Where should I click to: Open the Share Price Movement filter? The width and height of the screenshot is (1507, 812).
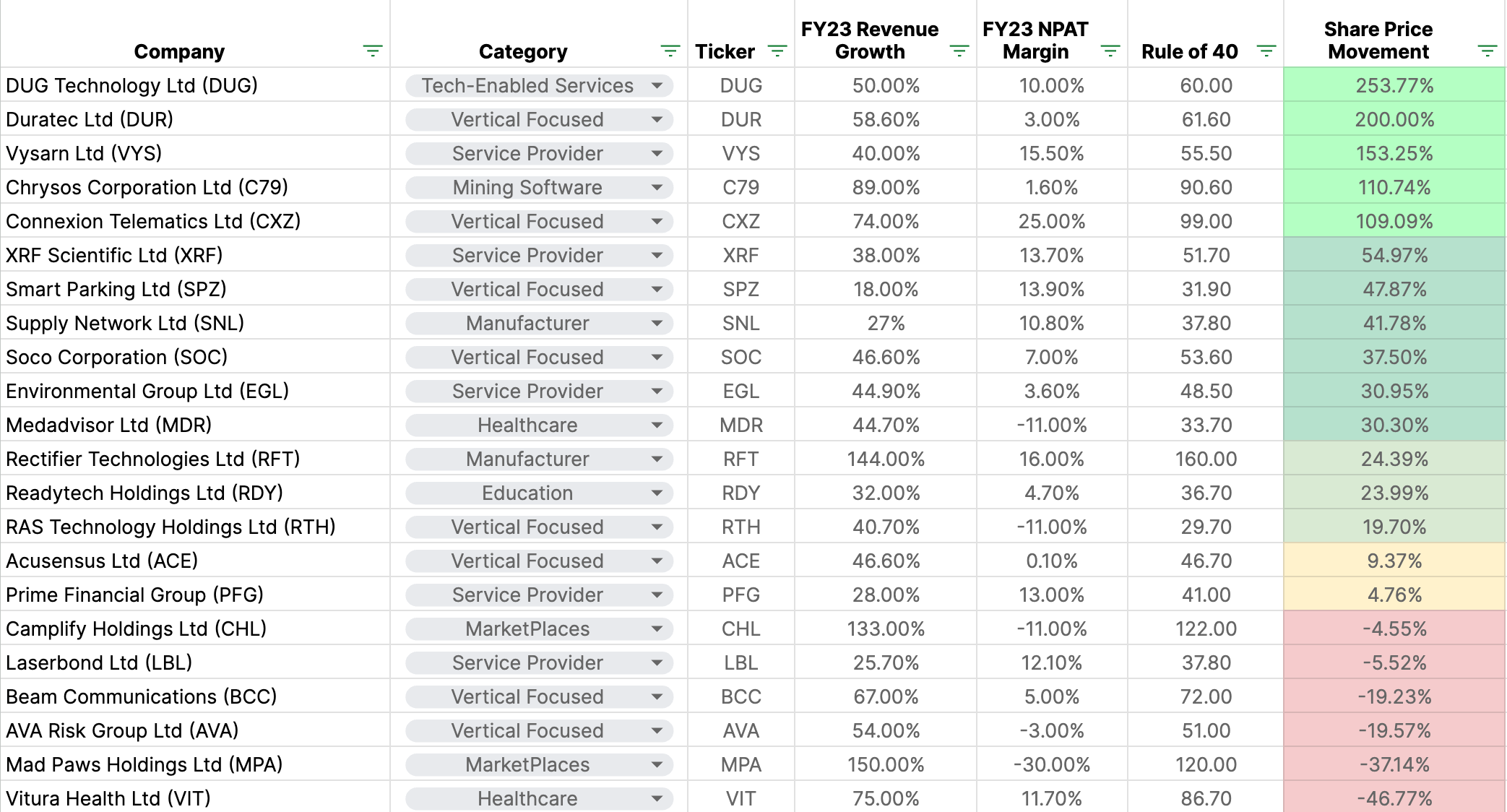1485,51
